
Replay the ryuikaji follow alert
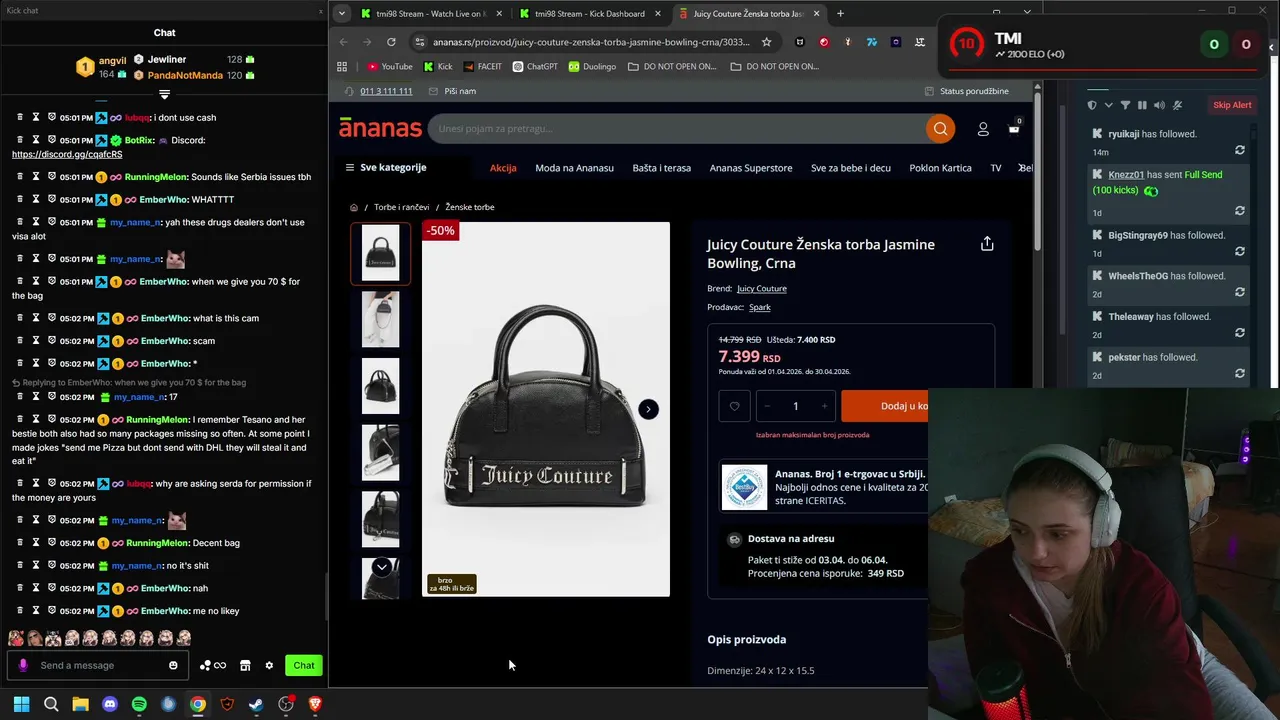pyautogui.click(x=1239, y=150)
